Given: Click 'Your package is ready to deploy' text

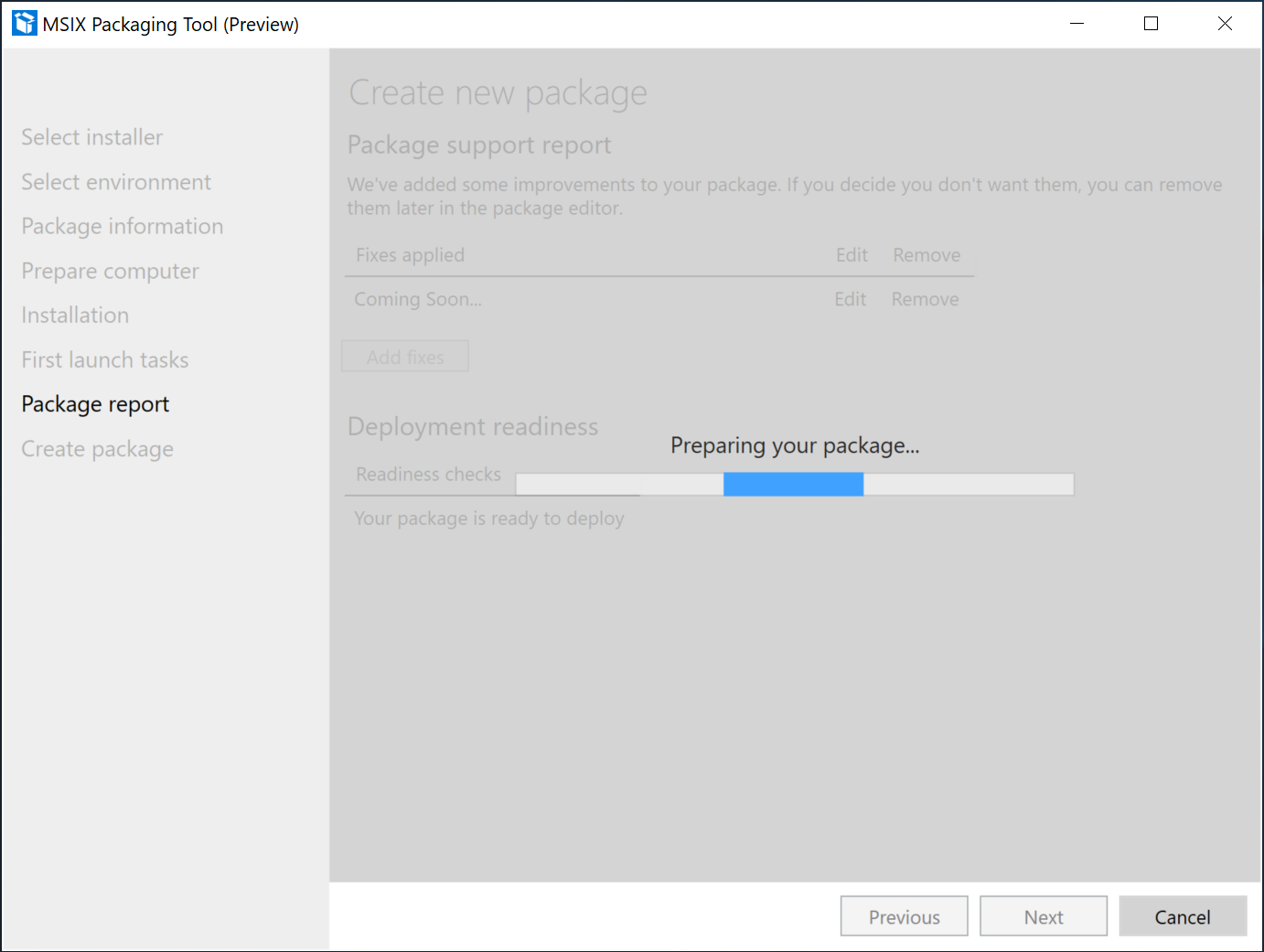Looking at the screenshot, I should (489, 519).
